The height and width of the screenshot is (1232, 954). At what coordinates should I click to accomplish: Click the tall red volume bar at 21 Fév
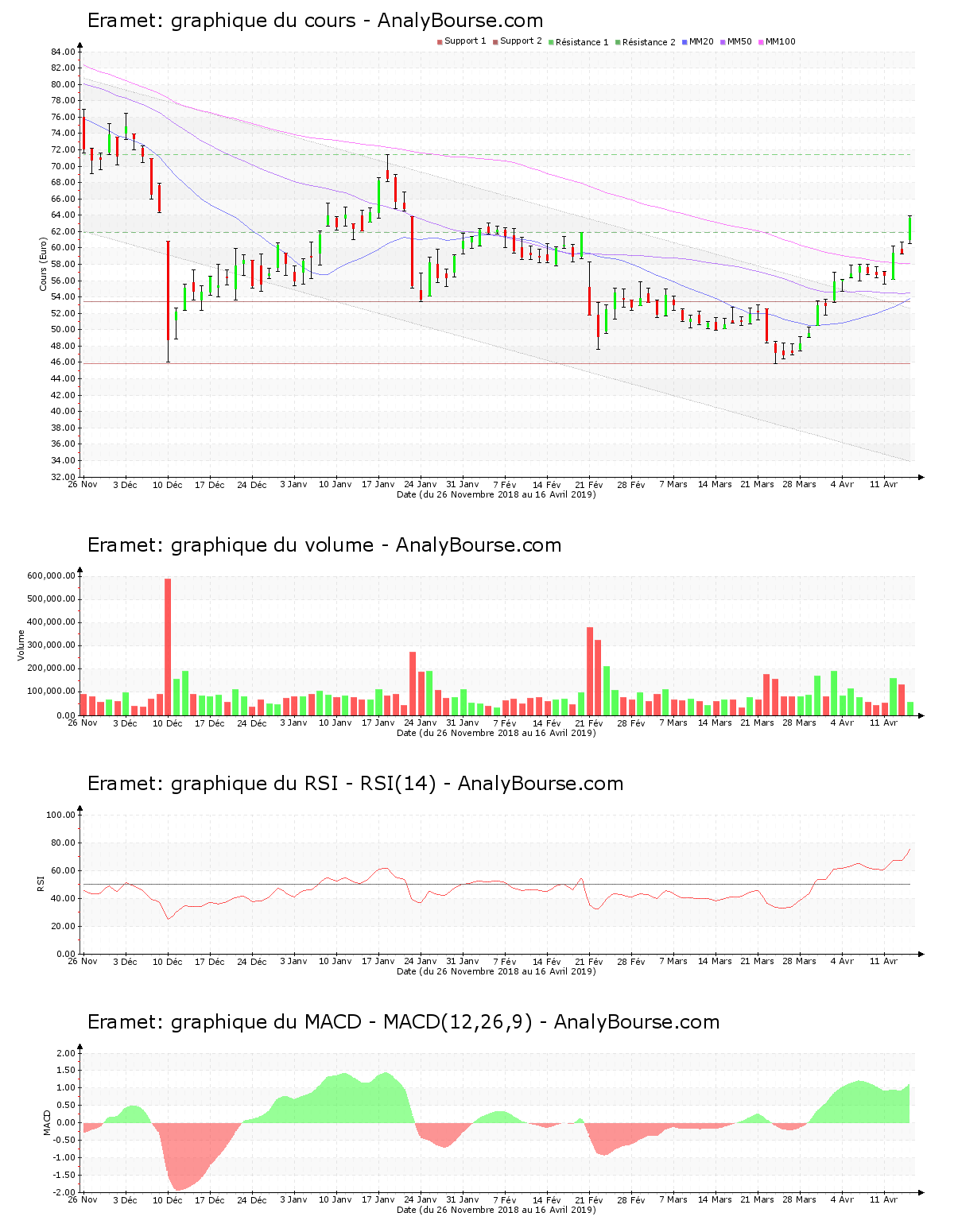(x=590, y=672)
